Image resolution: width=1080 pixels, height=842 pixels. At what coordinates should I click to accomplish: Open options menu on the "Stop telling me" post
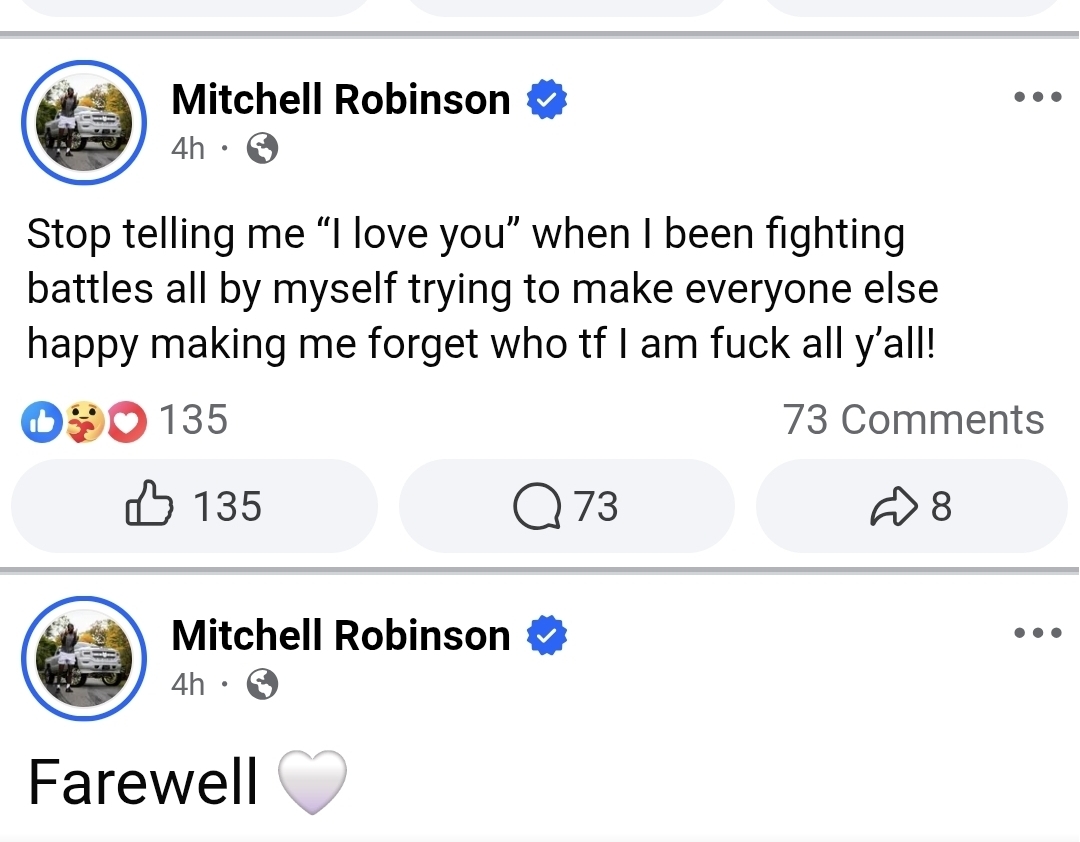click(x=1037, y=98)
